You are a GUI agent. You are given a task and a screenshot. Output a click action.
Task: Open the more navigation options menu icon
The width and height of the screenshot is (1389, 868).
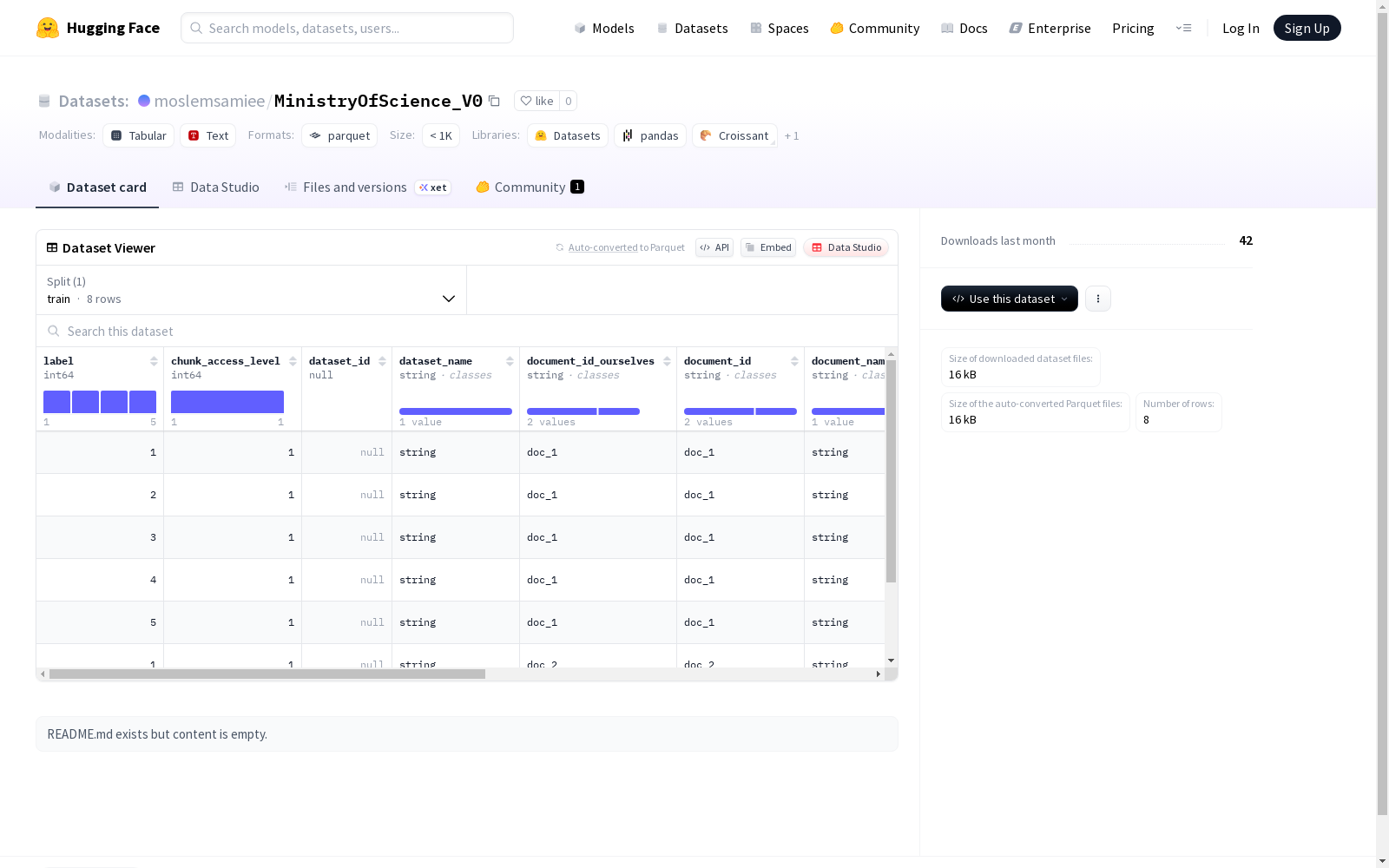coord(1183,28)
